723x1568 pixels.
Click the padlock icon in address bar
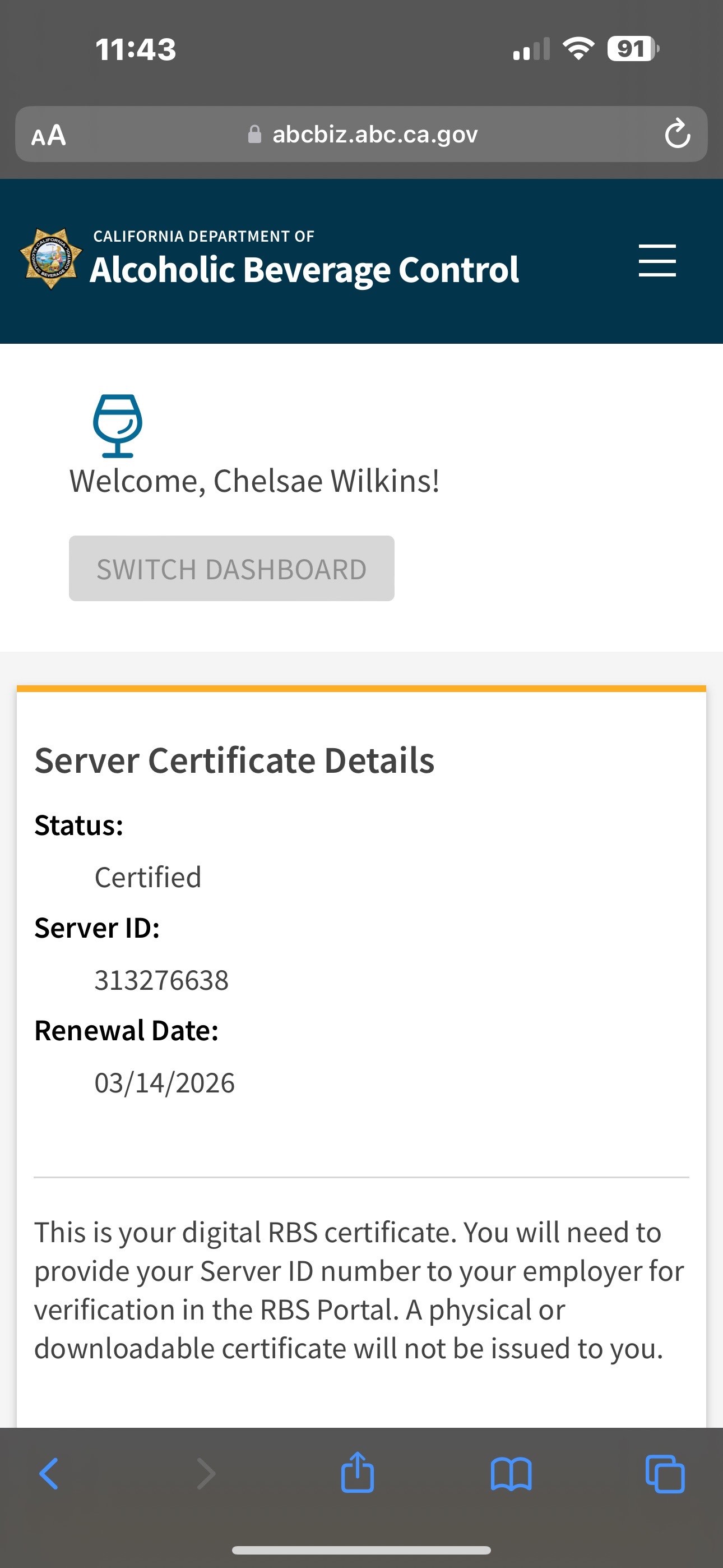tap(254, 135)
